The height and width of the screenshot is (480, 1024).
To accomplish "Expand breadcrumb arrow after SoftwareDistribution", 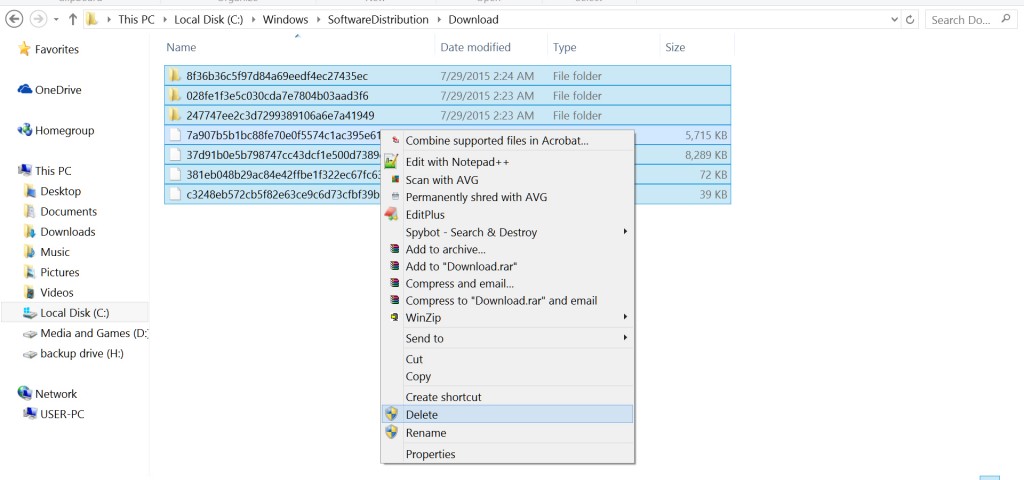I will [439, 20].
